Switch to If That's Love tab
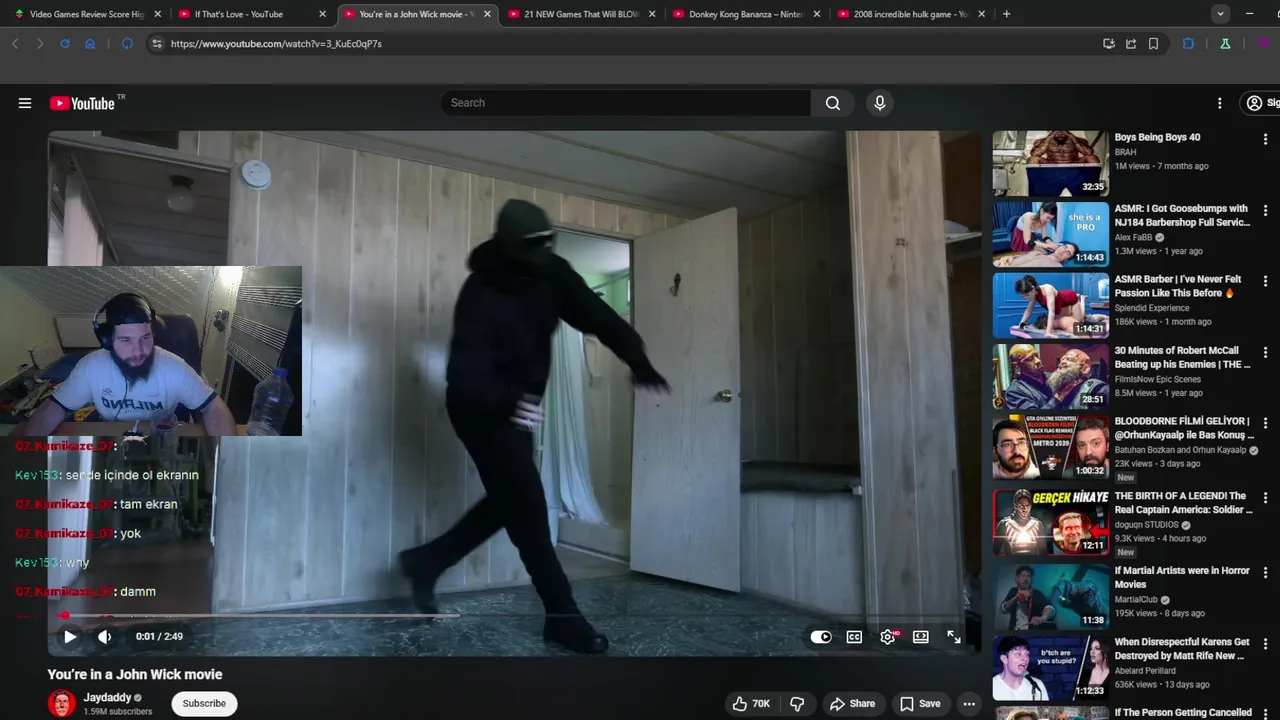Viewport: 1280px width, 720px height. tap(250, 14)
